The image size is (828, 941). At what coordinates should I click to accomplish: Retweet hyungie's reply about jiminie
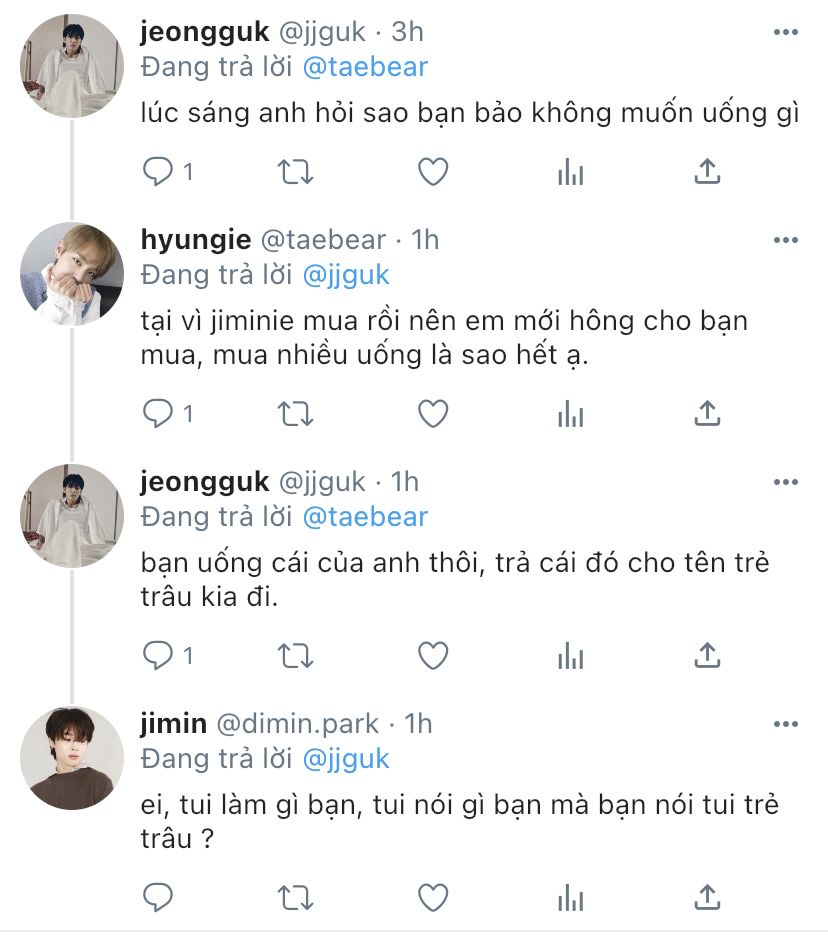point(295,413)
